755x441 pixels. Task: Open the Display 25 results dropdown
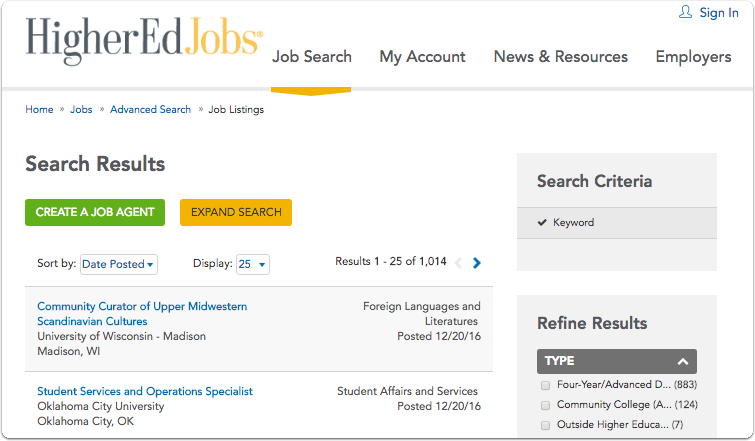252,264
